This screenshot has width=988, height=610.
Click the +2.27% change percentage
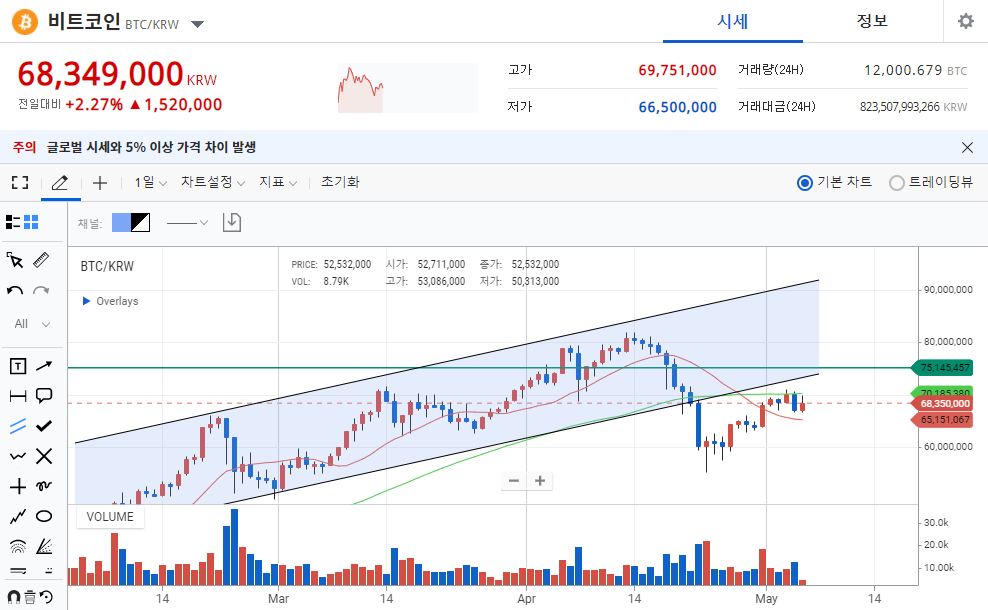[x=94, y=105]
